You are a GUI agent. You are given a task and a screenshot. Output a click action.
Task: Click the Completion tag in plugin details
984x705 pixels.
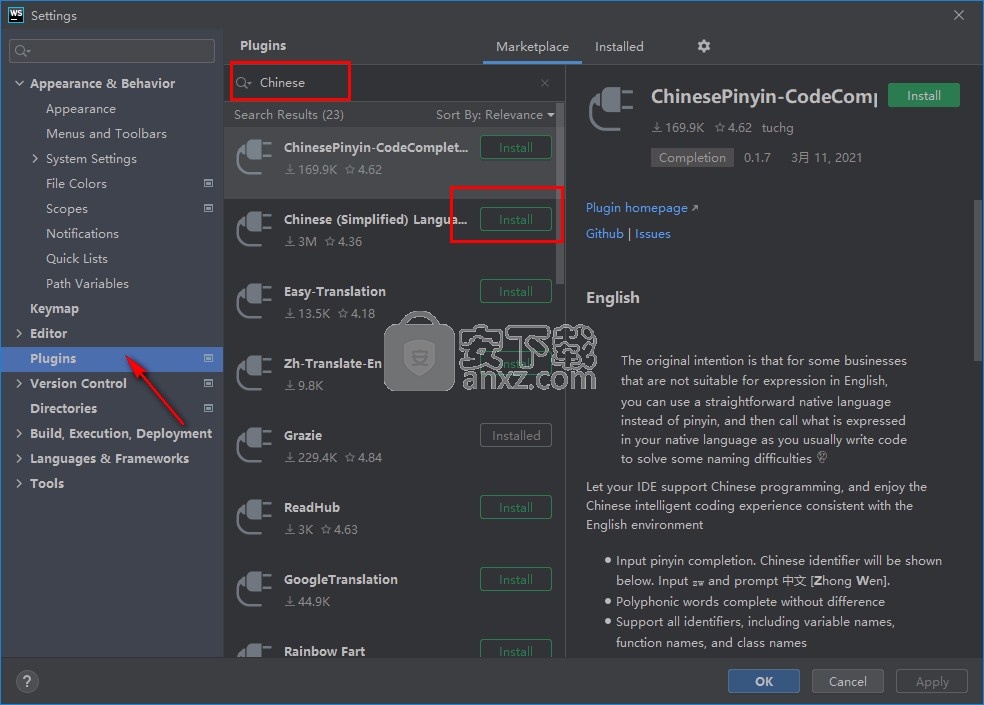[692, 158]
